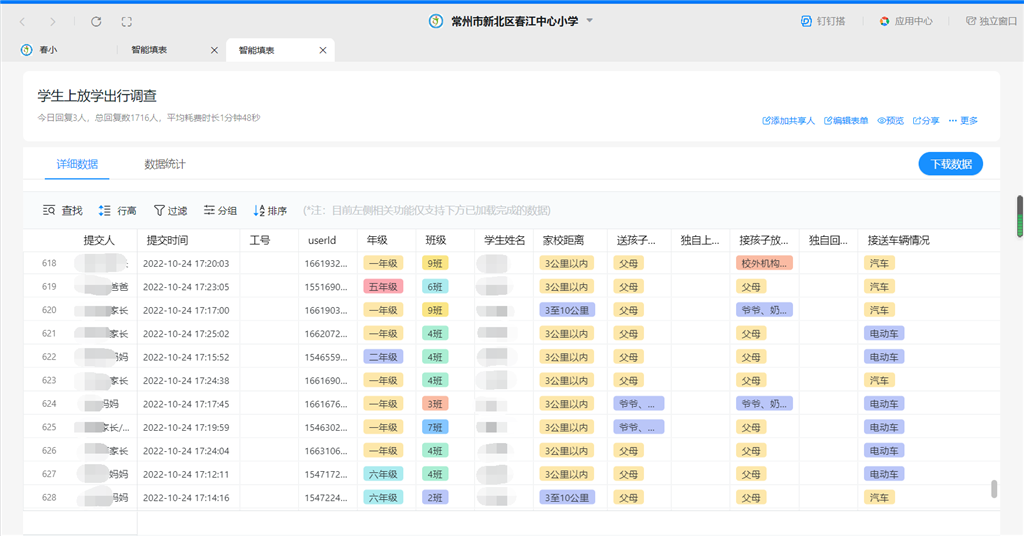Select the 数据统计 tab
Screen dimensions: 1024x536
(x=165, y=164)
